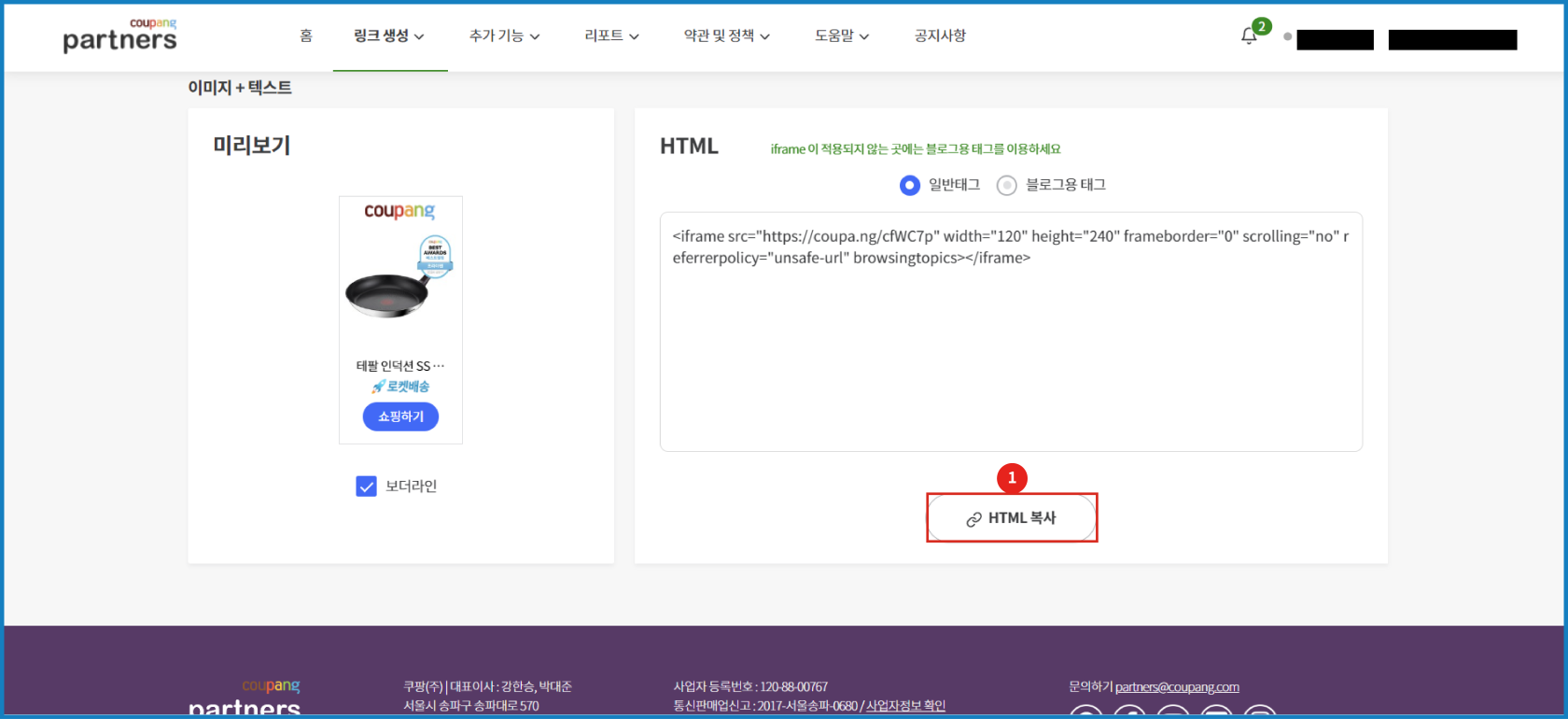Click the 쇼핑하기 button in the preview

click(x=400, y=416)
